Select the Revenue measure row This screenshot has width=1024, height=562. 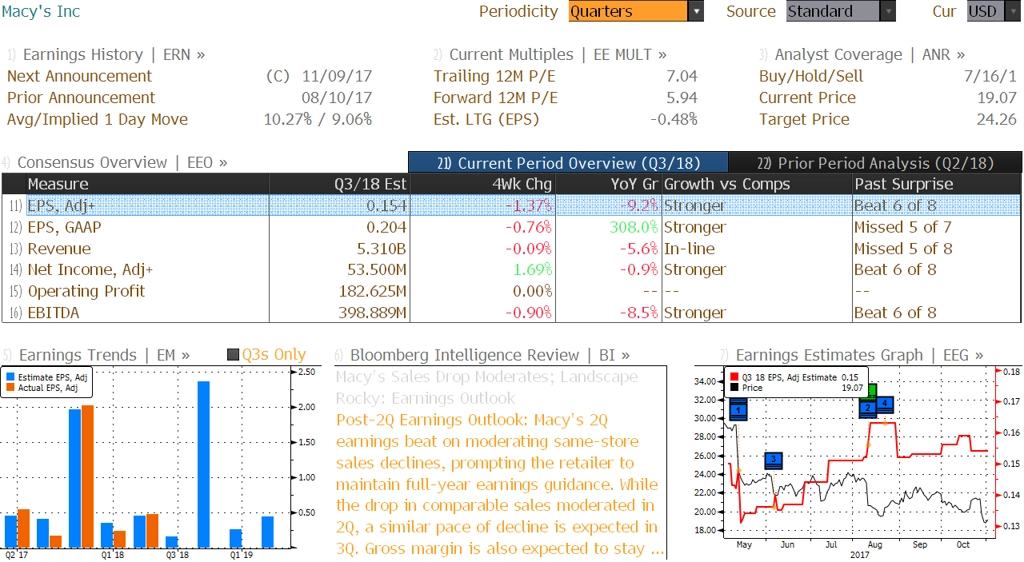(512, 249)
